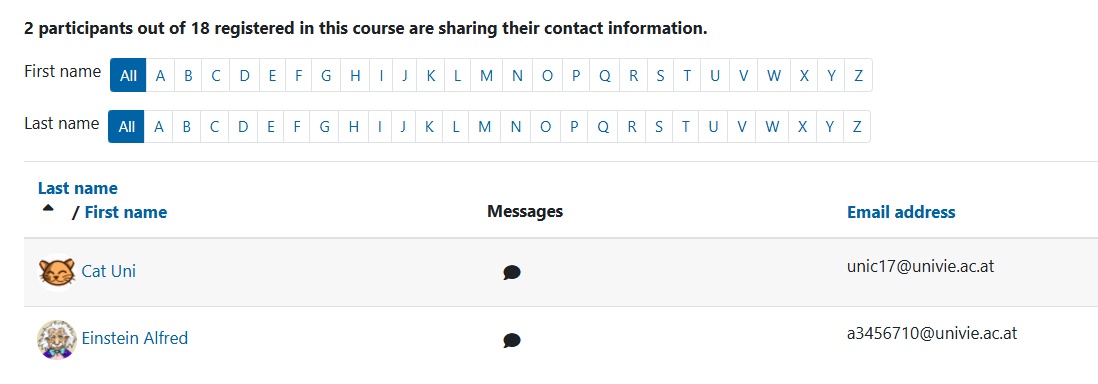Open Cat Uni profile link

coord(109,271)
